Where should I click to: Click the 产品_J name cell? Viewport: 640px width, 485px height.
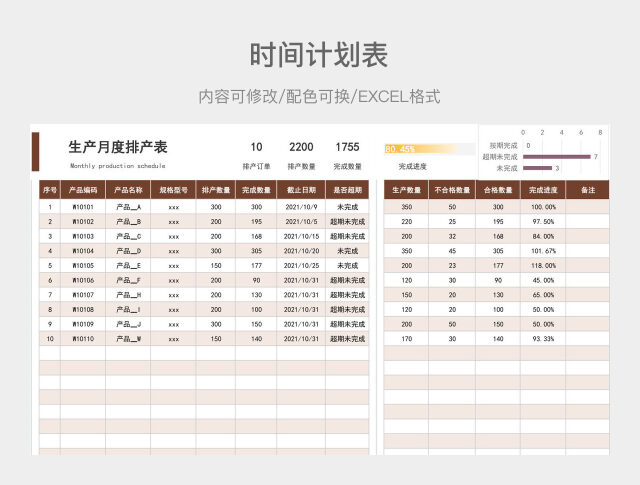coord(128,324)
